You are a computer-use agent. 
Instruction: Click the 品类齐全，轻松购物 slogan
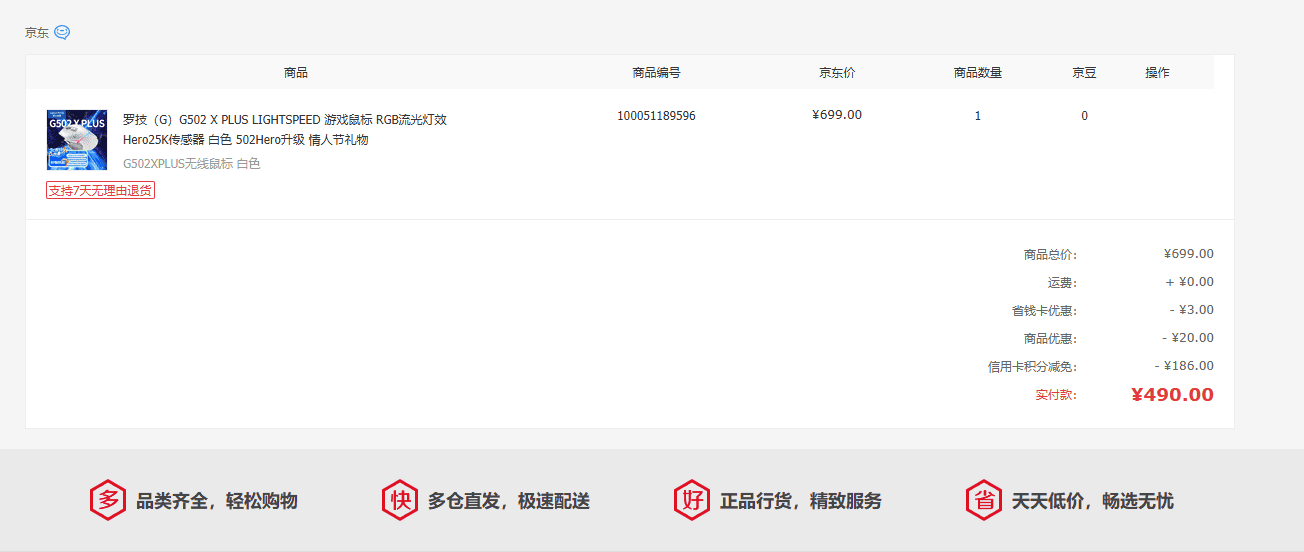[x=217, y=501]
